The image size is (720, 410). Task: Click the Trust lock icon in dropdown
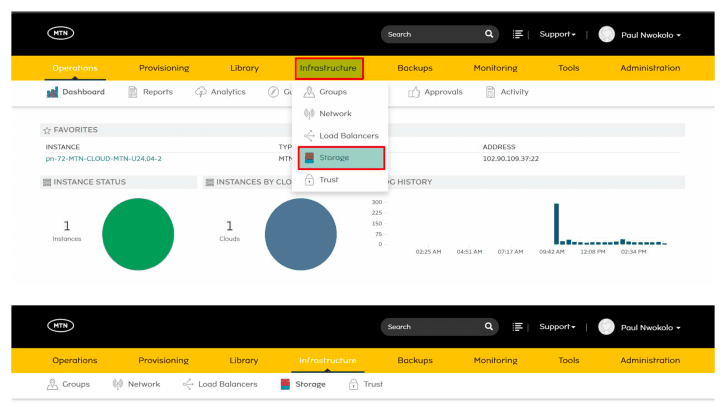pyautogui.click(x=309, y=180)
